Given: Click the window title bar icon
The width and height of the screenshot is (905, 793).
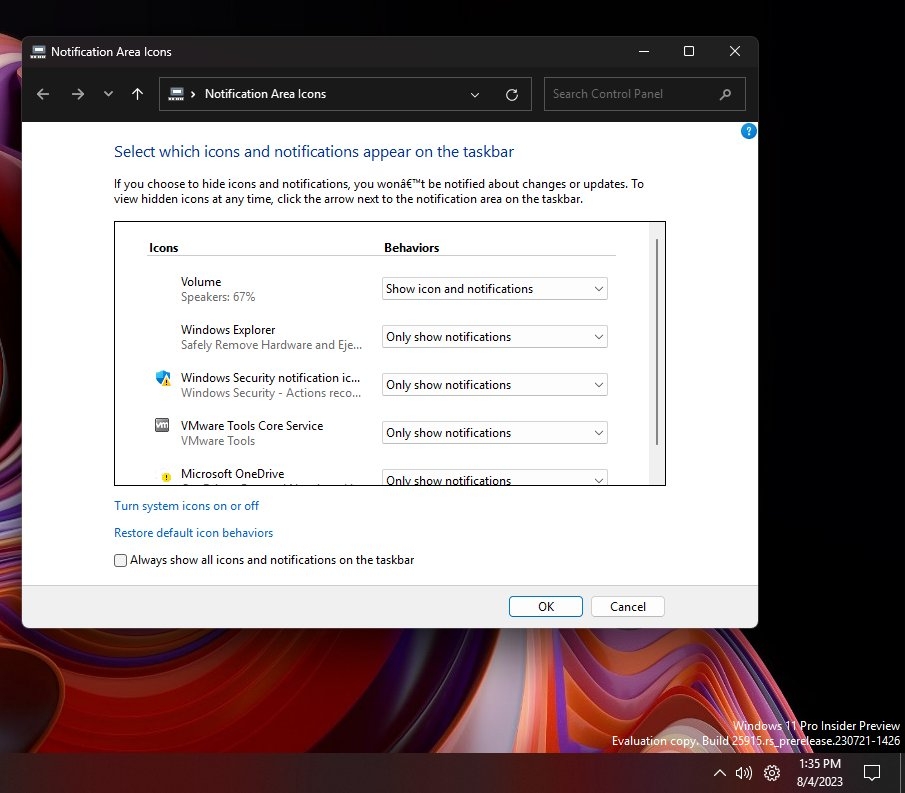Looking at the screenshot, I should coord(38,52).
